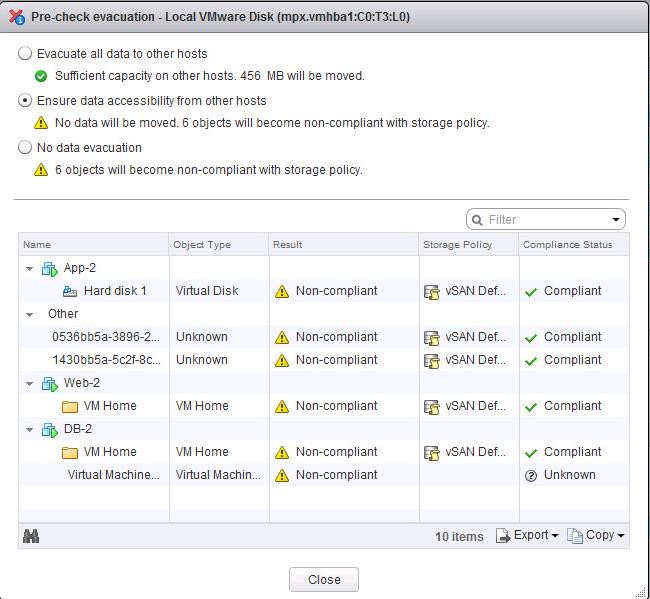Sort by Compliance Status column header
Image resolution: width=650 pixels, height=599 pixels.
point(574,245)
